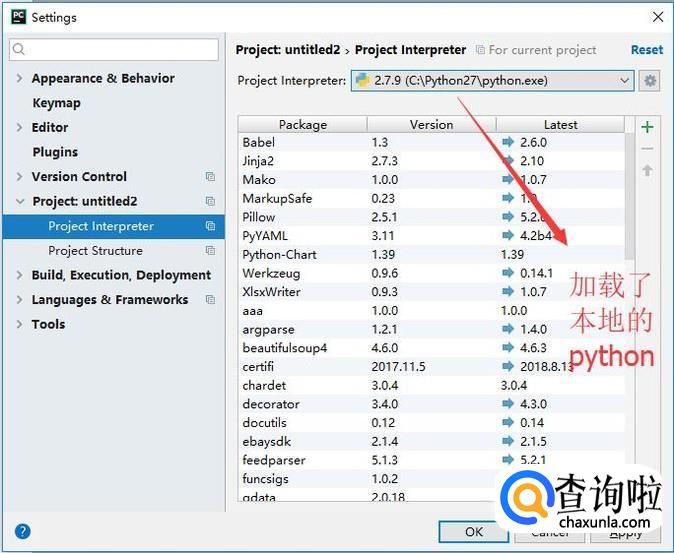Select the MarkupSafe package row
This screenshot has width=674, height=553.
point(431,198)
